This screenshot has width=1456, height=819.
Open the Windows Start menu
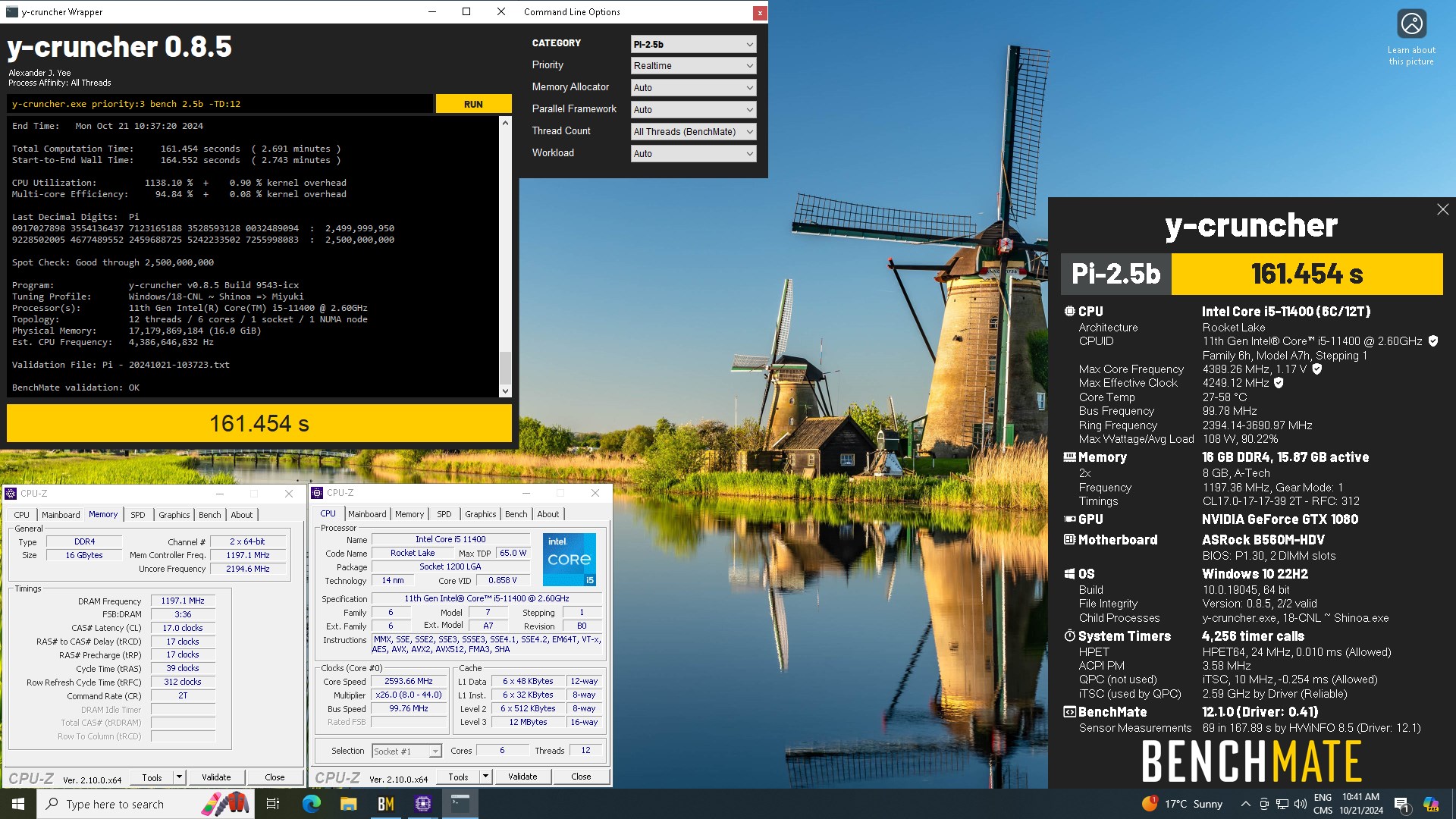pos(18,804)
